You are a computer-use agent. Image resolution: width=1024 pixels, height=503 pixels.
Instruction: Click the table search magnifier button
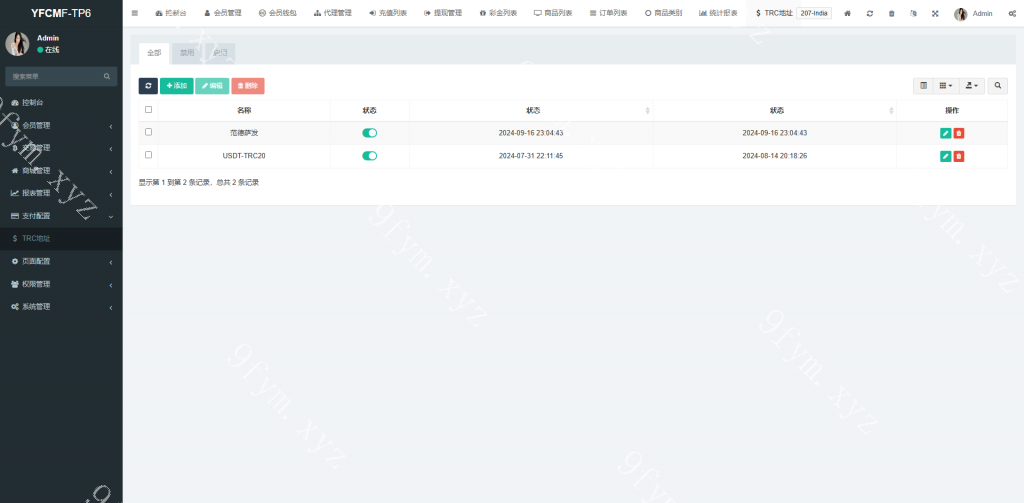998,86
